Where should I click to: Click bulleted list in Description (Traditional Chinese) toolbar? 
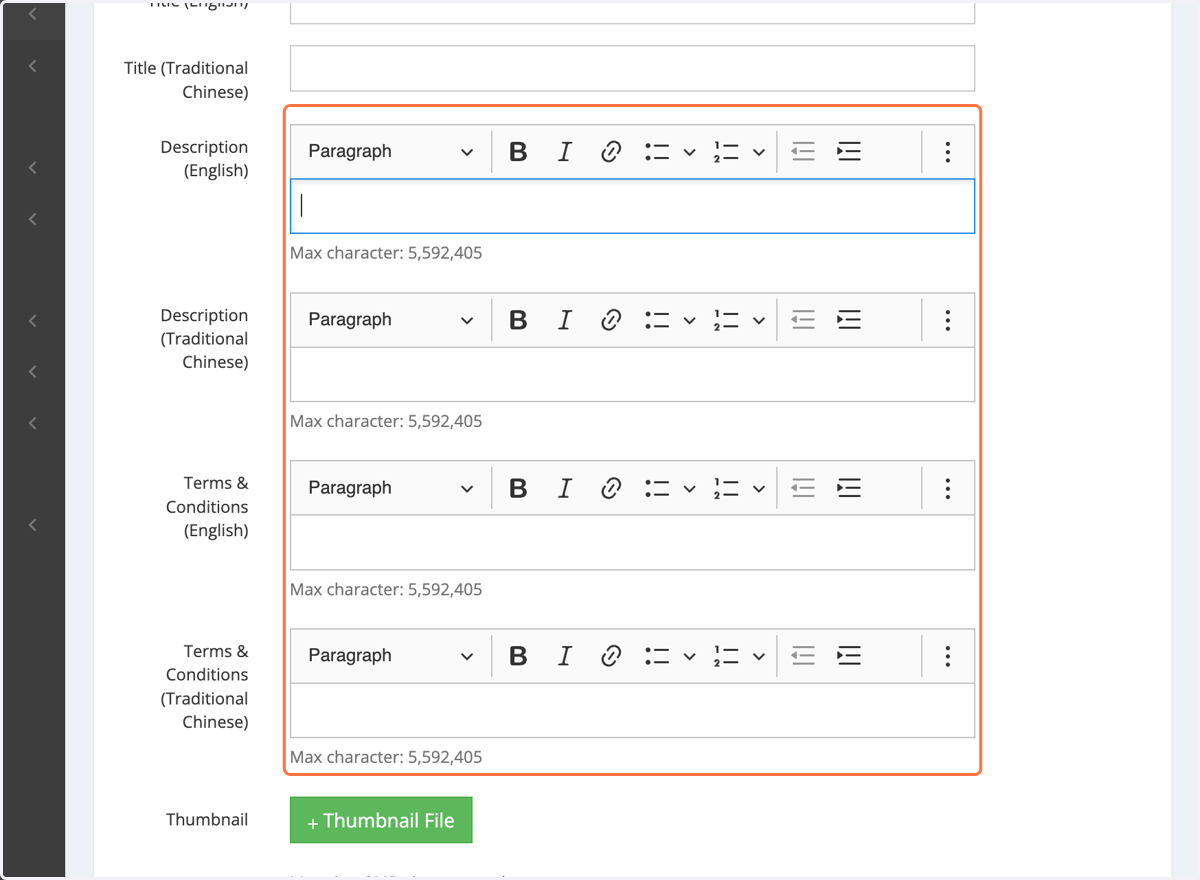point(657,320)
